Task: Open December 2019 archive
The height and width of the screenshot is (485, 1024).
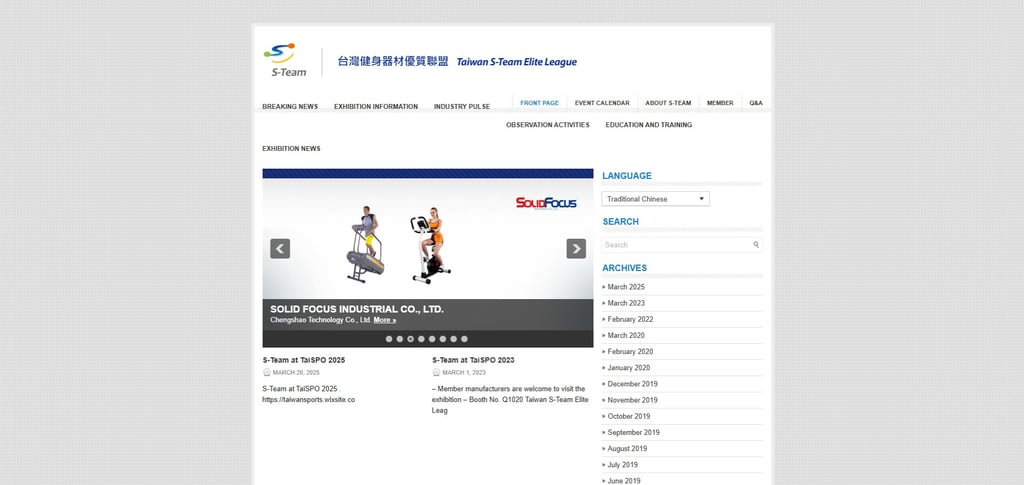Action: pos(632,384)
